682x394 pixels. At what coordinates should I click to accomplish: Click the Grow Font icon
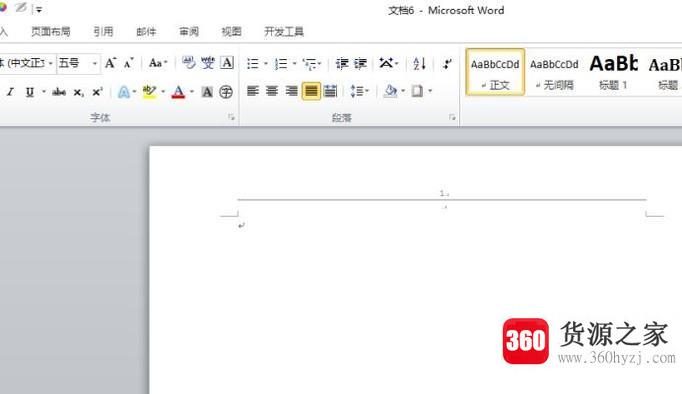coord(110,63)
